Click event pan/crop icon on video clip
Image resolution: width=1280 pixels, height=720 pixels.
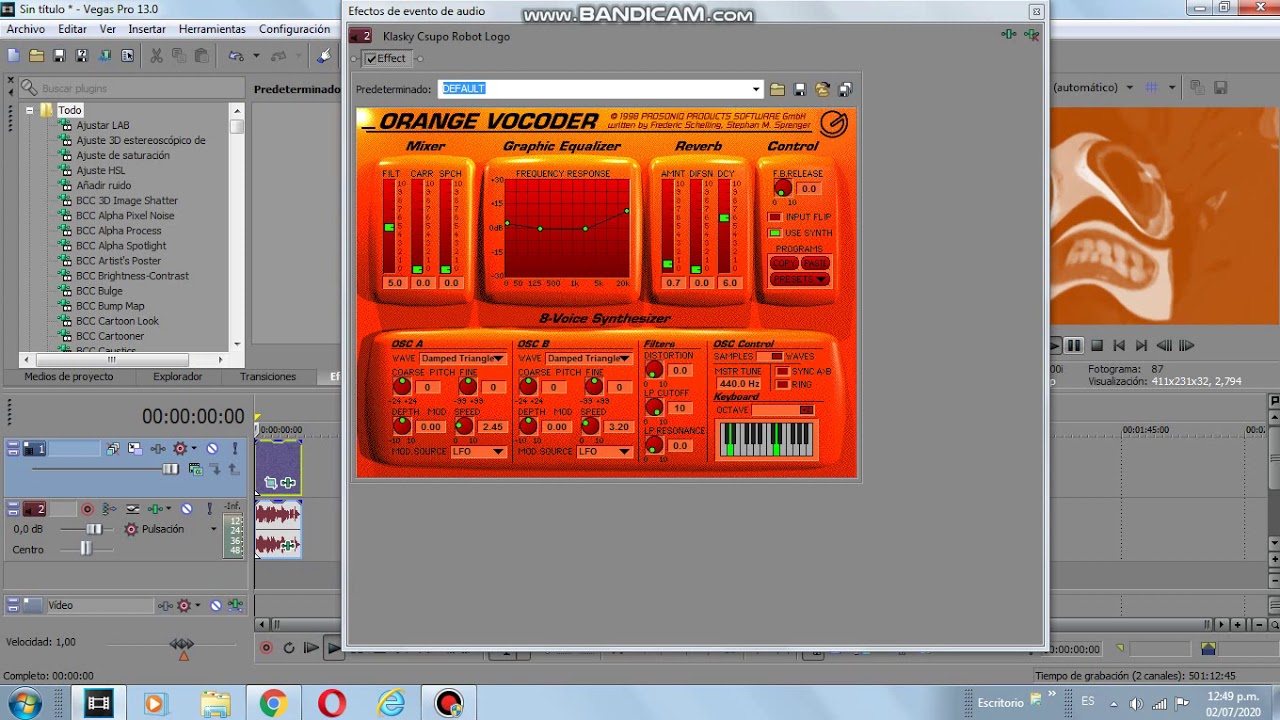(271, 483)
